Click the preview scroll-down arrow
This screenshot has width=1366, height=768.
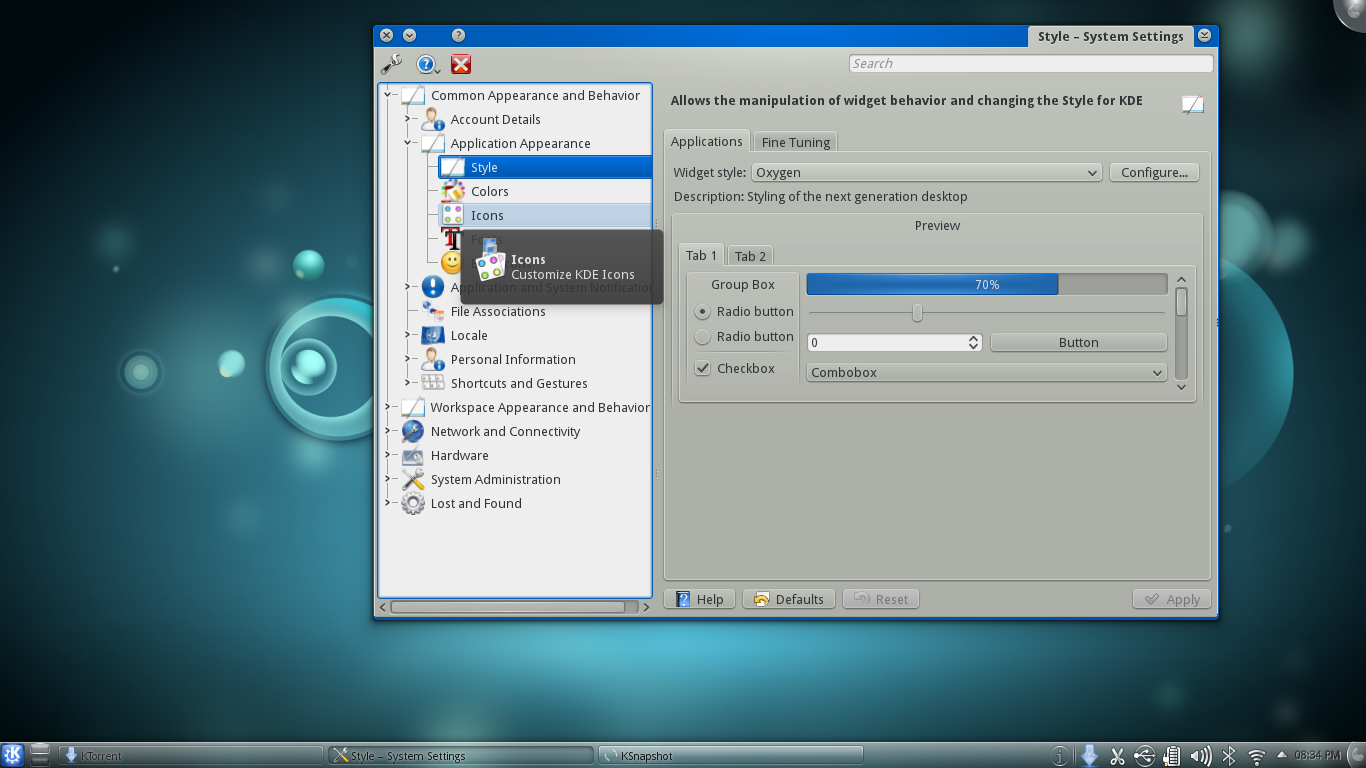point(1181,387)
